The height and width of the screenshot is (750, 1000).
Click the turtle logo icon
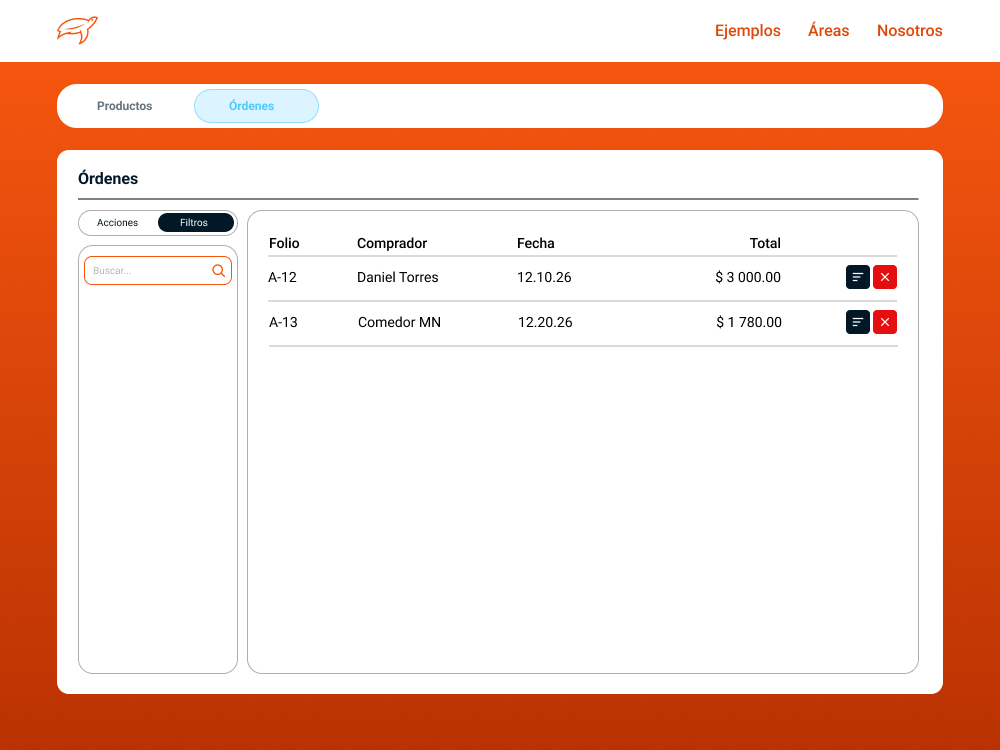(77, 30)
